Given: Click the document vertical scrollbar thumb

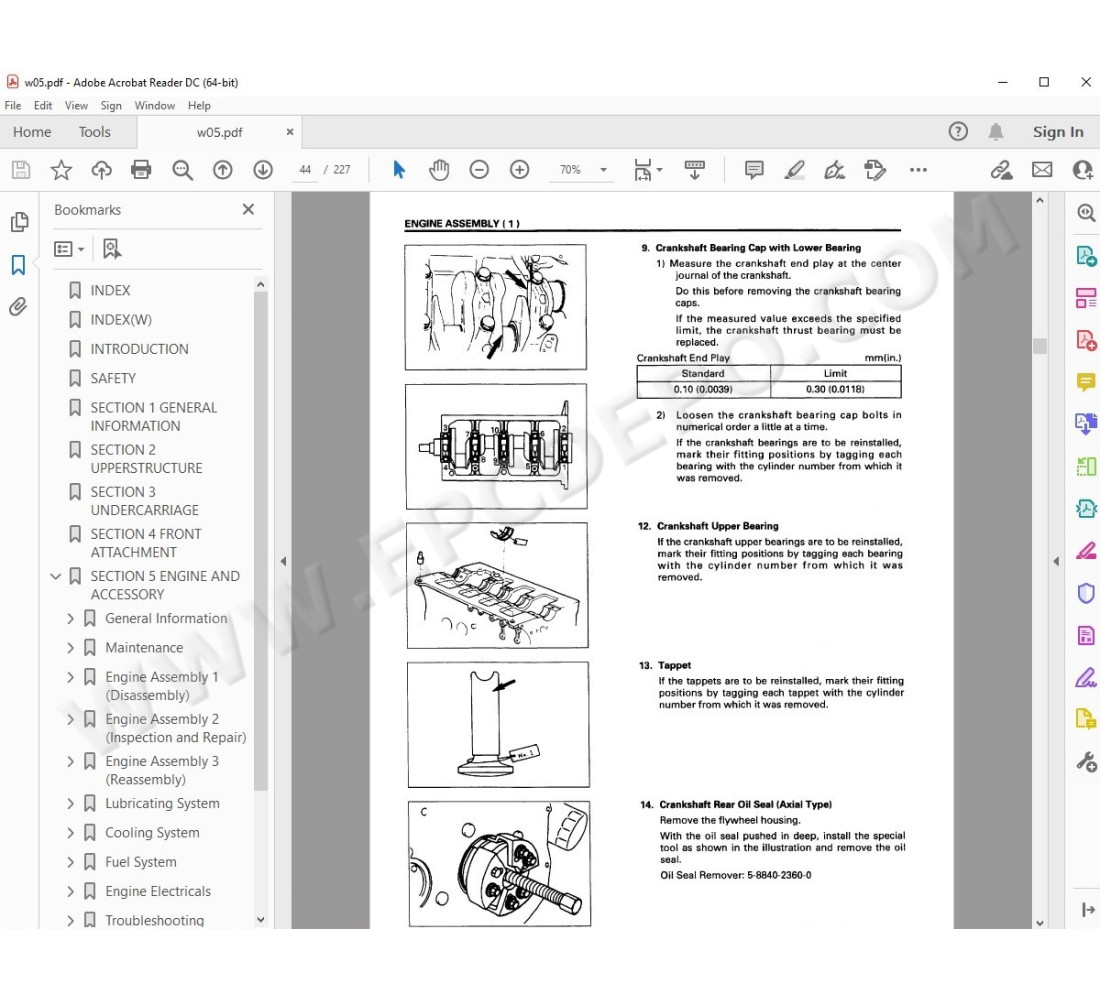Looking at the screenshot, I should point(1039,346).
